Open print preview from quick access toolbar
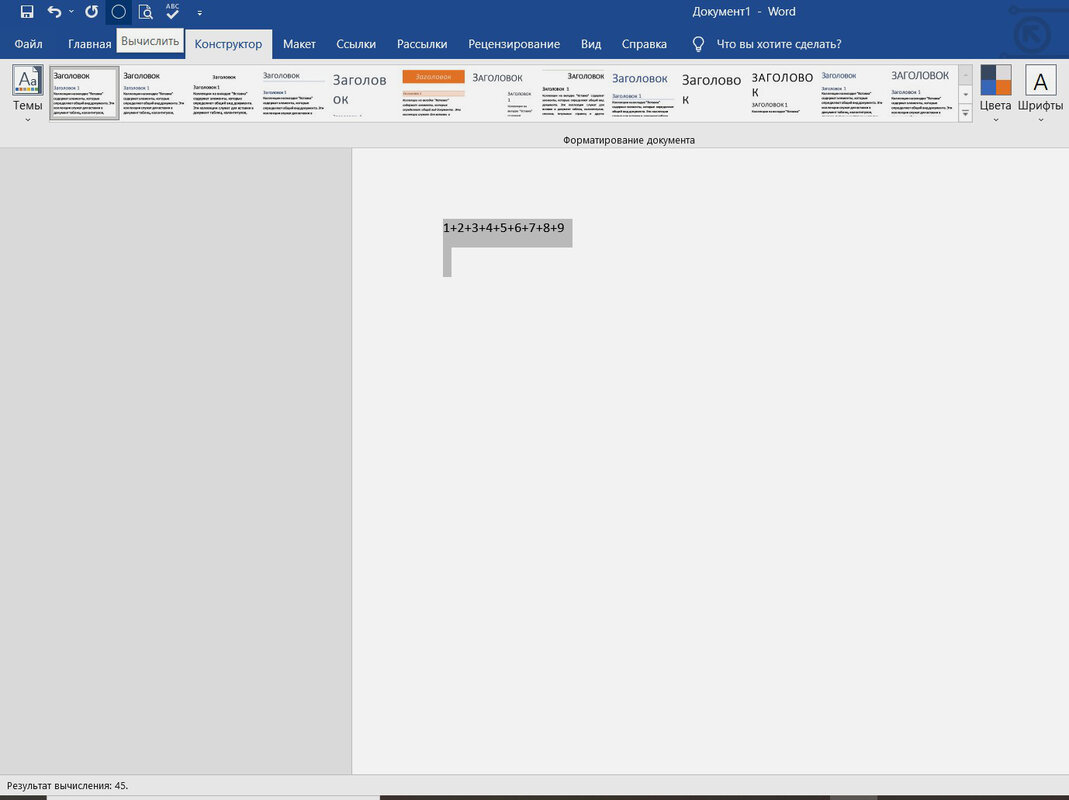The width and height of the screenshot is (1069, 800). pos(145,12)
